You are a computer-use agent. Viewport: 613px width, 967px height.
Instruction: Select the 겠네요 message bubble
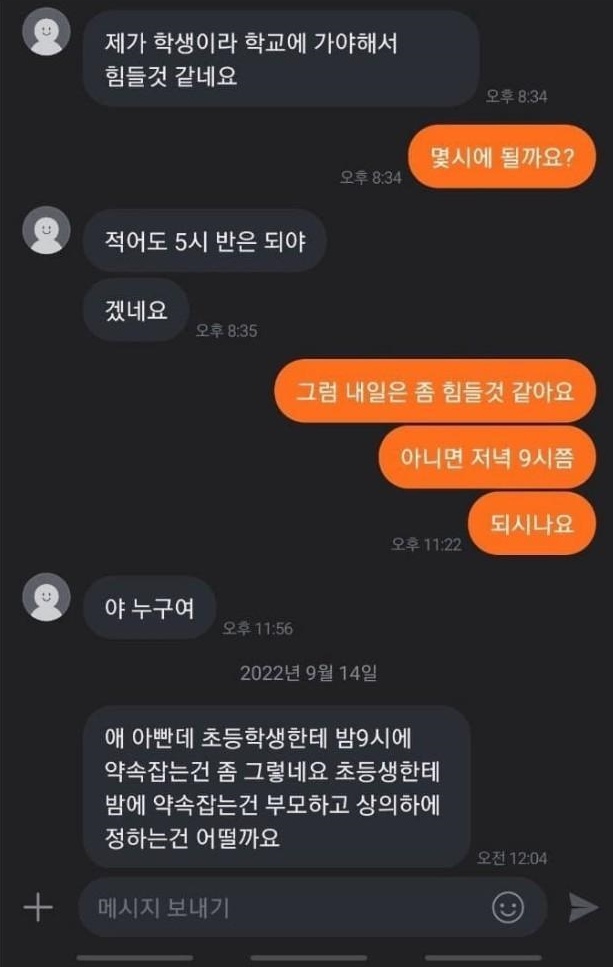point(136,310)
